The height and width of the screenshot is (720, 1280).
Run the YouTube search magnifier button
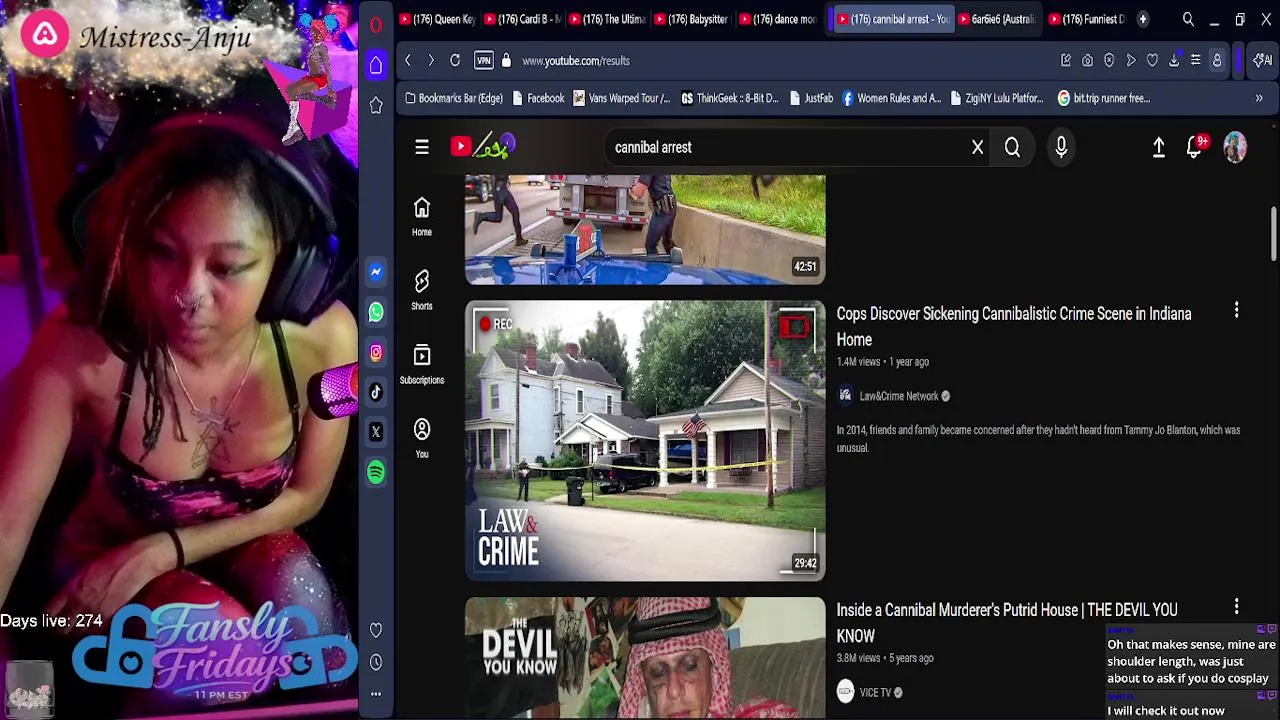1012,147
